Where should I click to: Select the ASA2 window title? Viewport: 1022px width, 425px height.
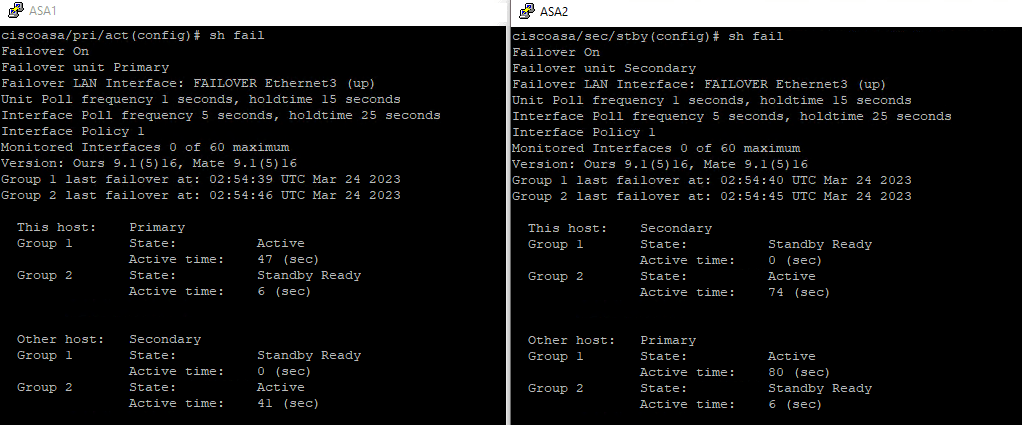click(555, 12)
